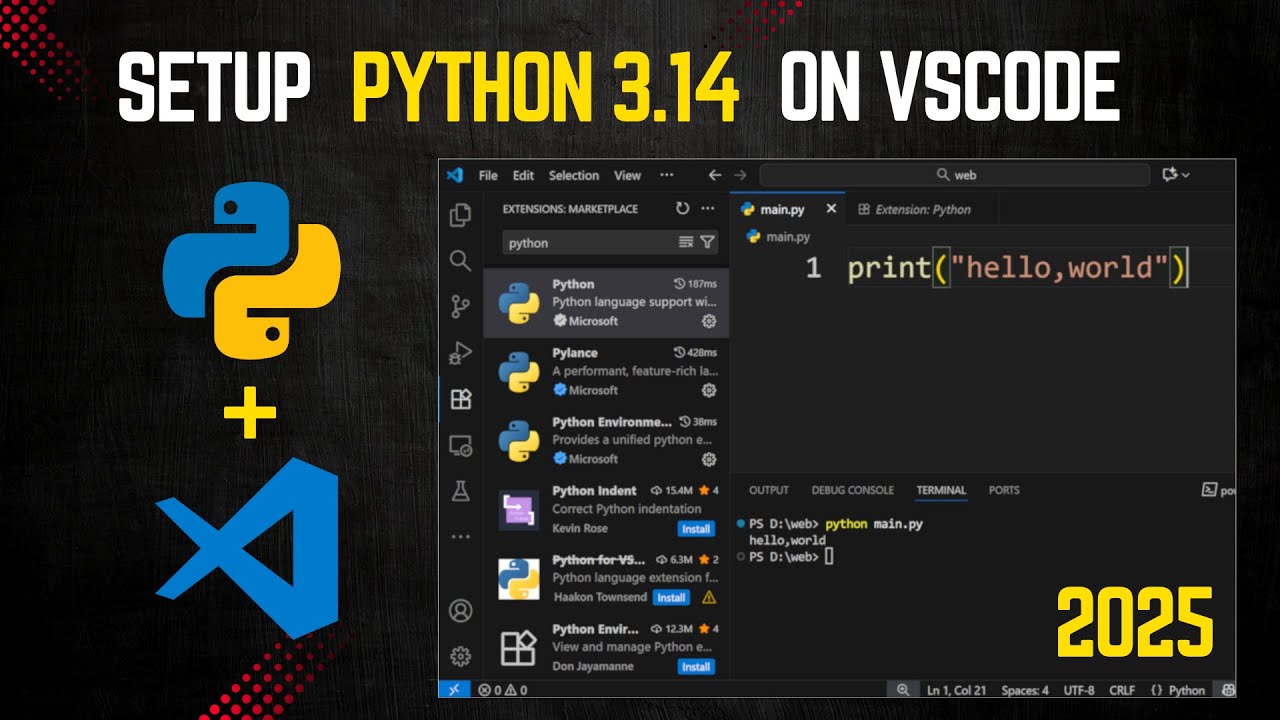Change file encoding UTF-8
Screen dimensions: 1280x720
(x=1079, y=690)
